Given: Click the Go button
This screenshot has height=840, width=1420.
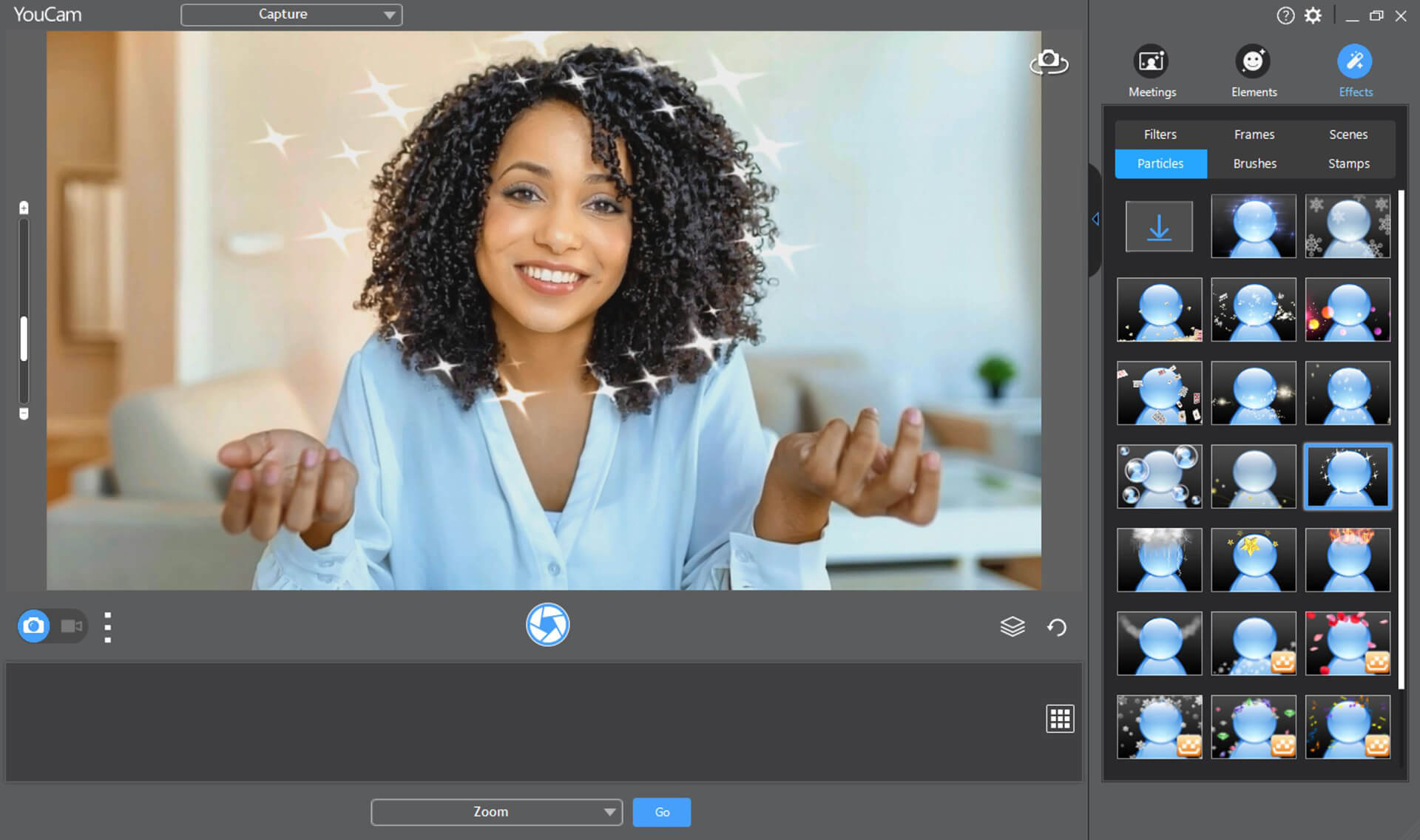Looking at the screenshot, I should [662, 812].
